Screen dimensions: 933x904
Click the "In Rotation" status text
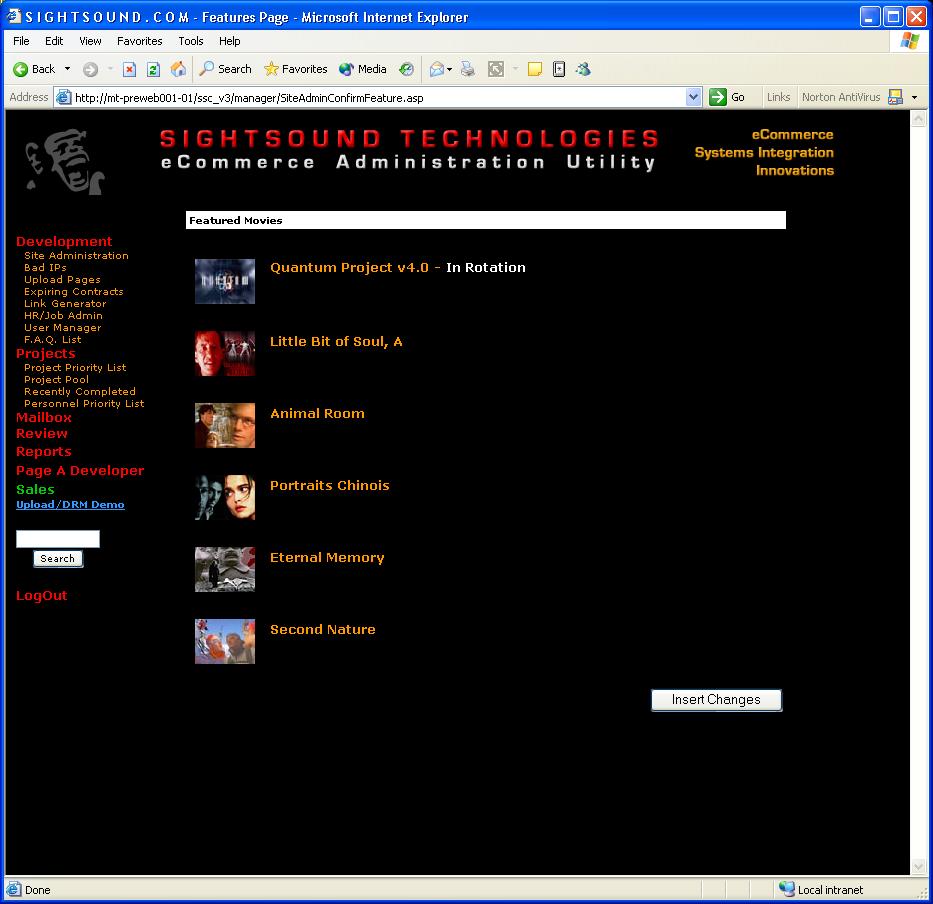pos(486,268)
